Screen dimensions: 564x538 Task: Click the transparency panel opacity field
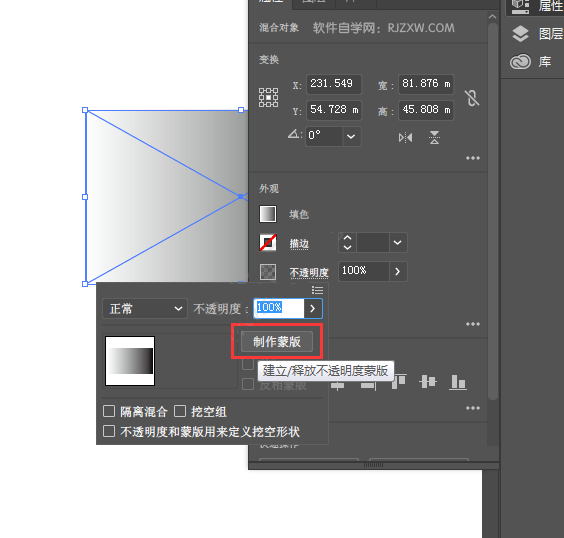[279, 308]
